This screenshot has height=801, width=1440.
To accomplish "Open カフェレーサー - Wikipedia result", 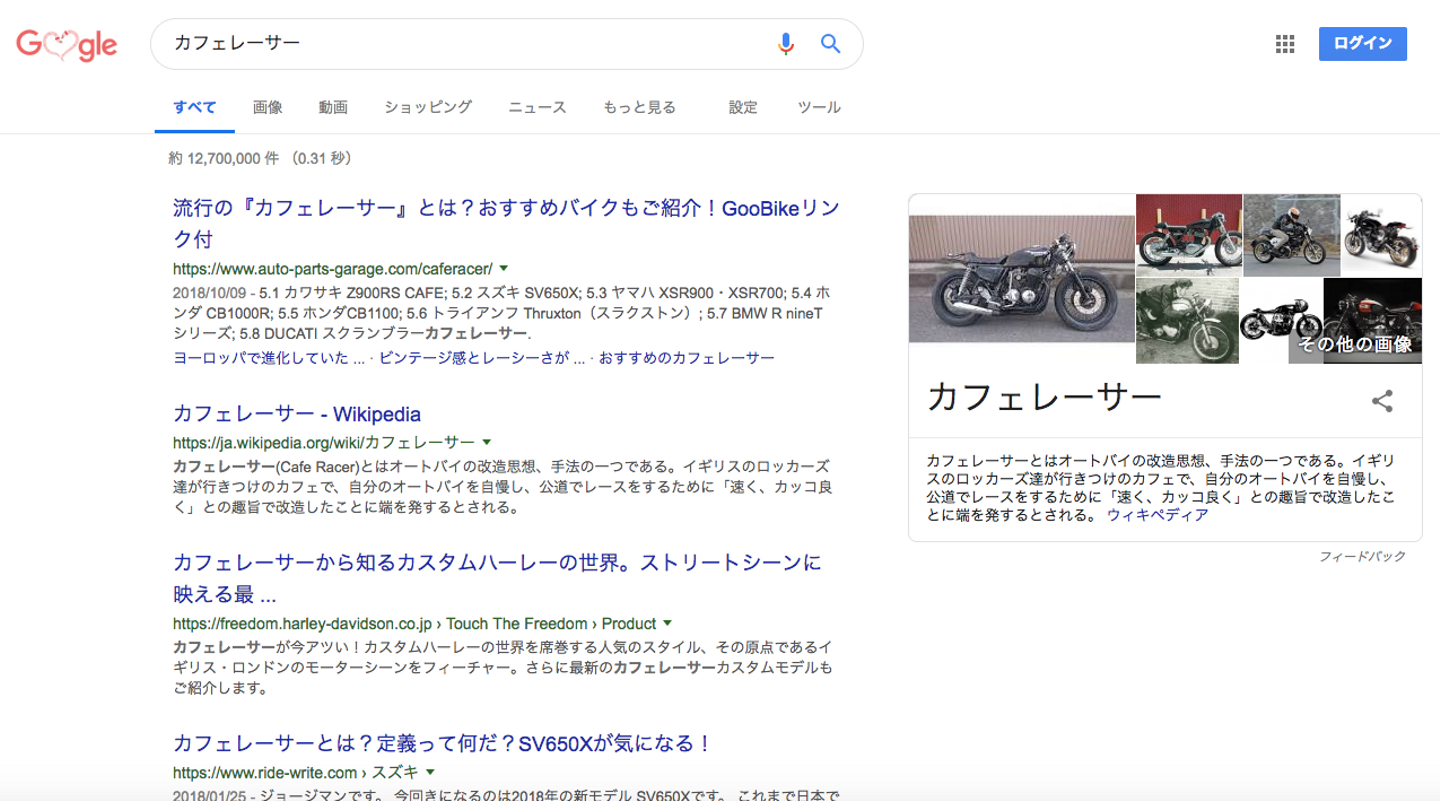I will 297,414.
